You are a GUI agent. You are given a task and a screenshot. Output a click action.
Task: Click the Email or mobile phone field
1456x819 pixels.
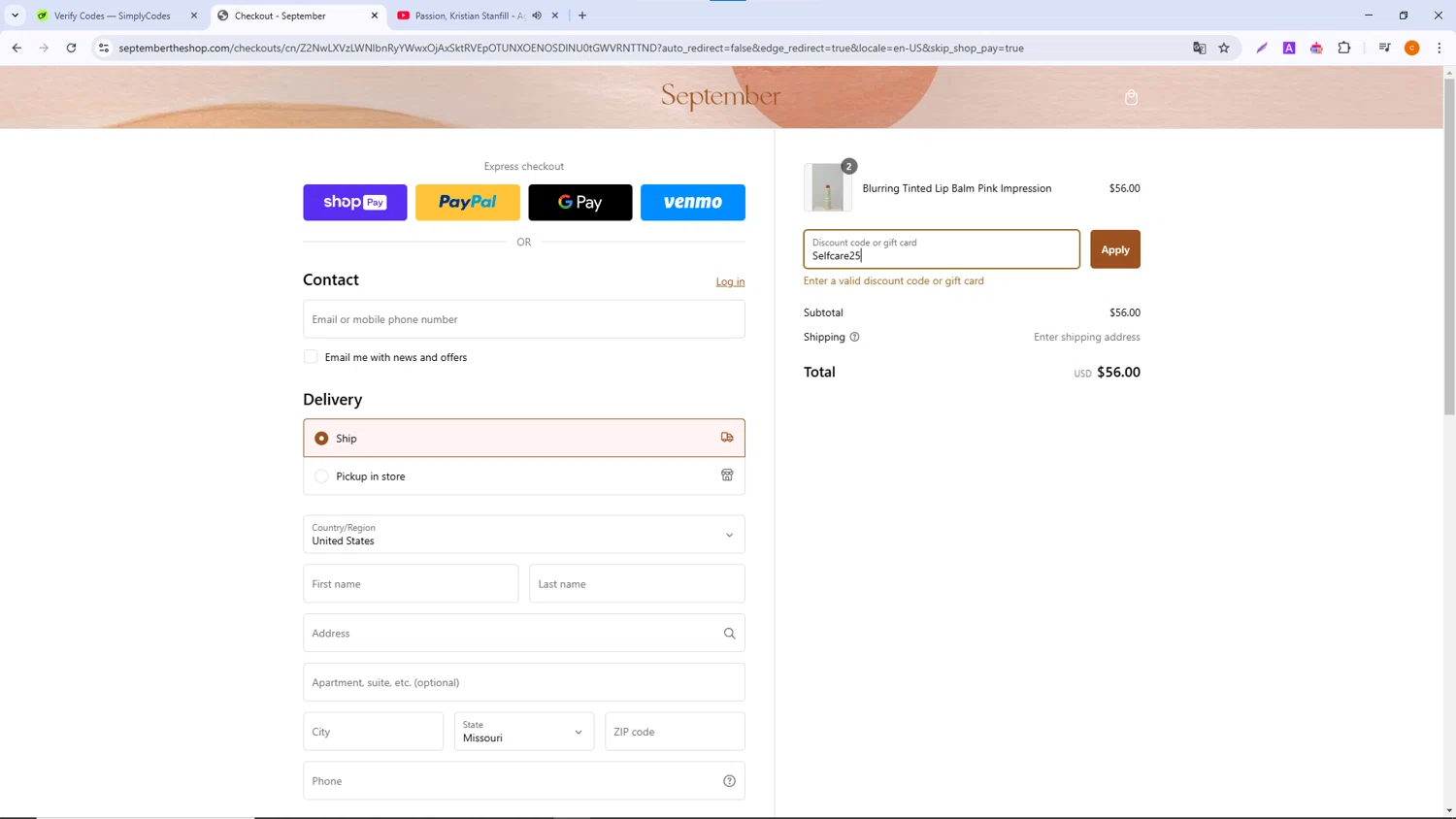click(x=524, y=319)
